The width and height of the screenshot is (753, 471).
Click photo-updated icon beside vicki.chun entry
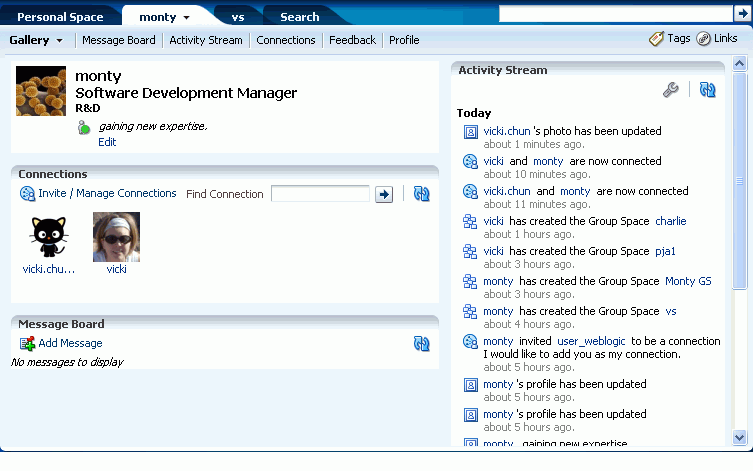[471, 132]
